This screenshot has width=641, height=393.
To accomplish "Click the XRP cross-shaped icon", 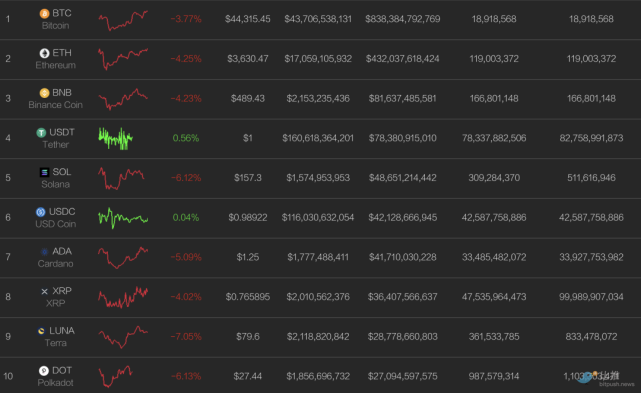I will point(45,291).
